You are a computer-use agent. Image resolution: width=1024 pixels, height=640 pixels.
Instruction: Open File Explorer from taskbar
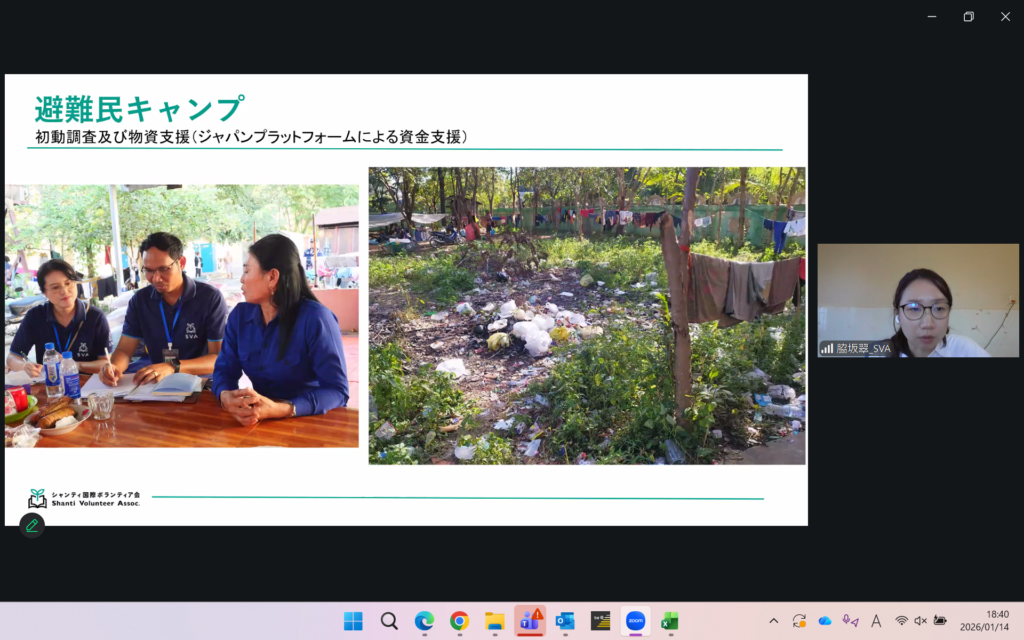pos(494,621)
